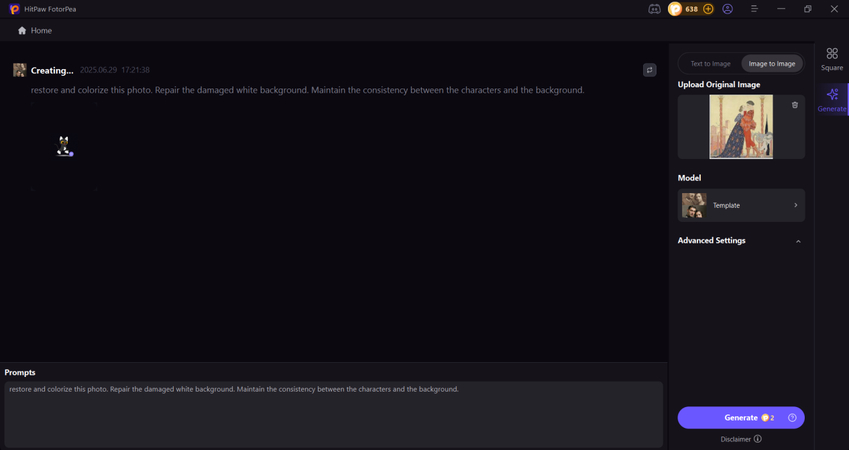
Task: Select the Image to Image tab
Action: (772, 64)
